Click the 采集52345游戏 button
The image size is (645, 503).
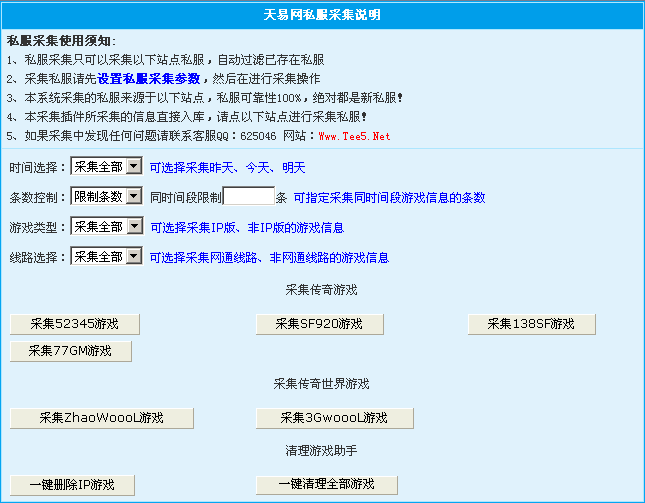[74, 324]
